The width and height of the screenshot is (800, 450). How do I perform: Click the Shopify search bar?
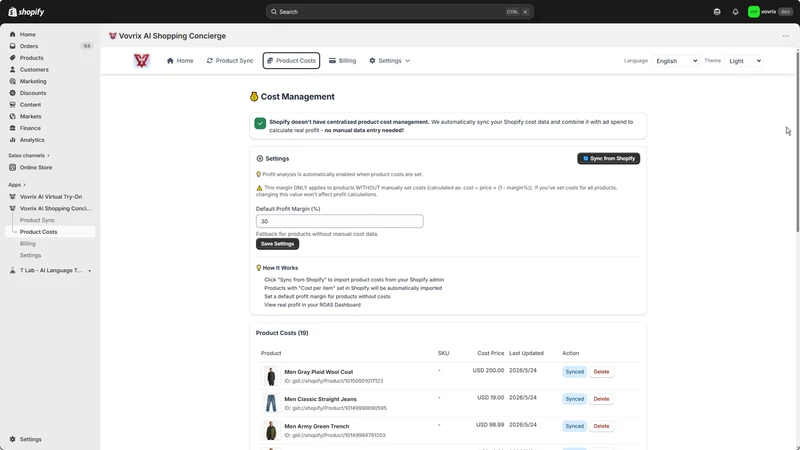coord(399,12)
